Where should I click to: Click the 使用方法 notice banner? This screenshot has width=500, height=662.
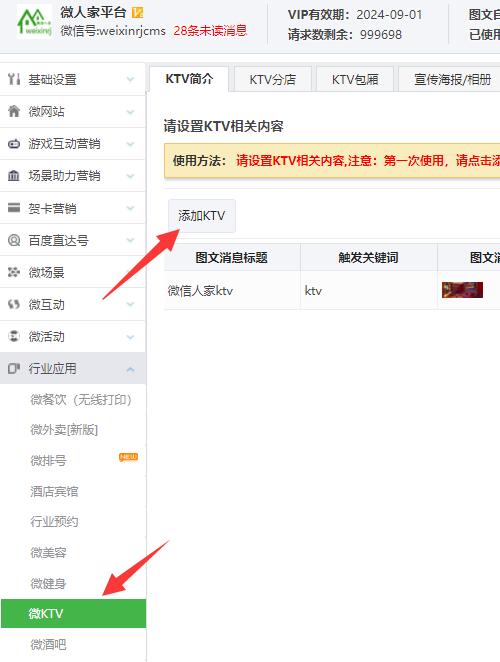point(332,160)
